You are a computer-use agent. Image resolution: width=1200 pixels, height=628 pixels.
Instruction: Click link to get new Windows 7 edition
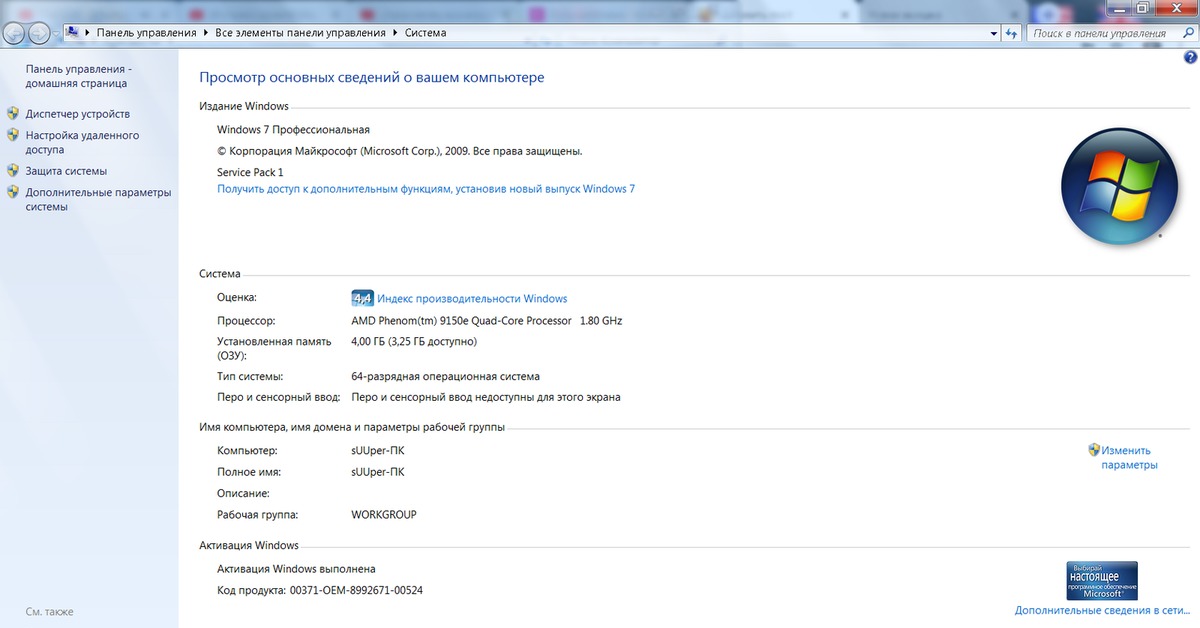pyautogui.click(x=426, y=188)
